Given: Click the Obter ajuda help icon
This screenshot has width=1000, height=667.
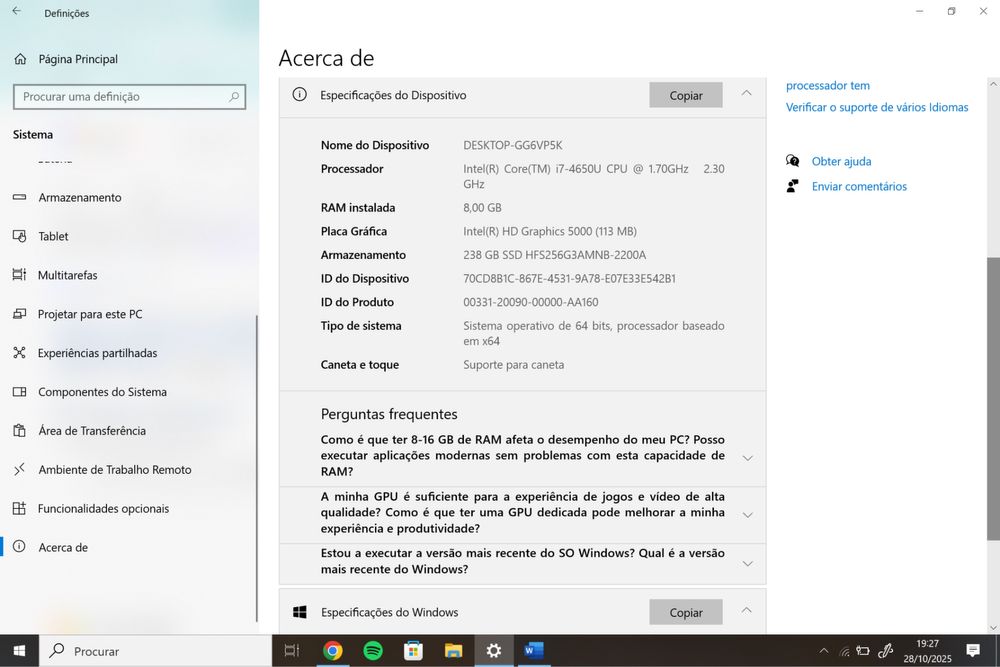Looking at the screenshot, I should coord(793,161).
